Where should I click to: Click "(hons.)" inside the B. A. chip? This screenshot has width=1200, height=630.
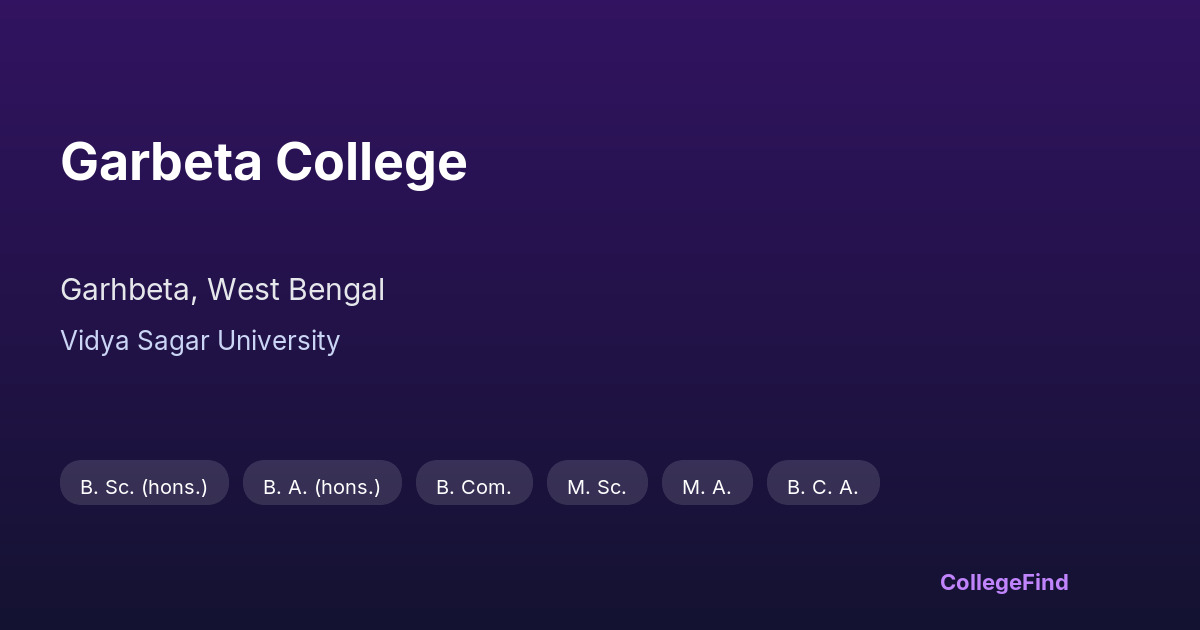click(x=348, y=487)
